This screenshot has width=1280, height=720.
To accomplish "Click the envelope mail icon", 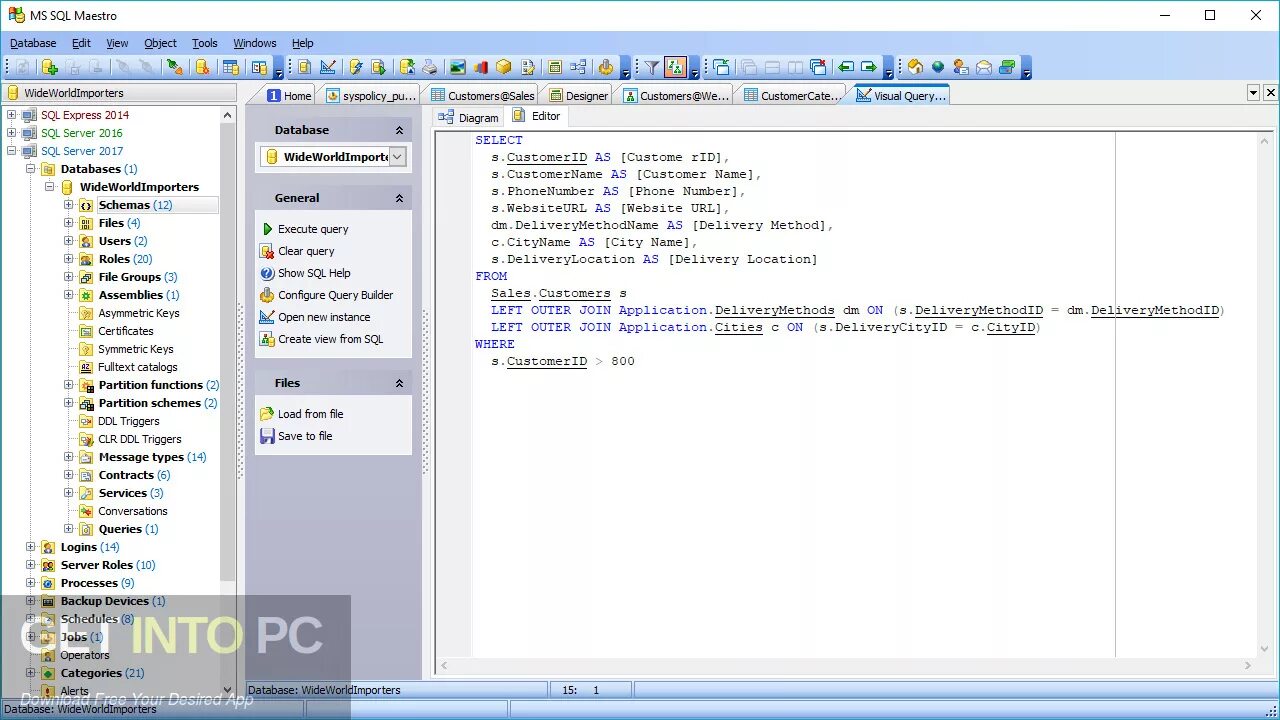I will tap(984, 67).
